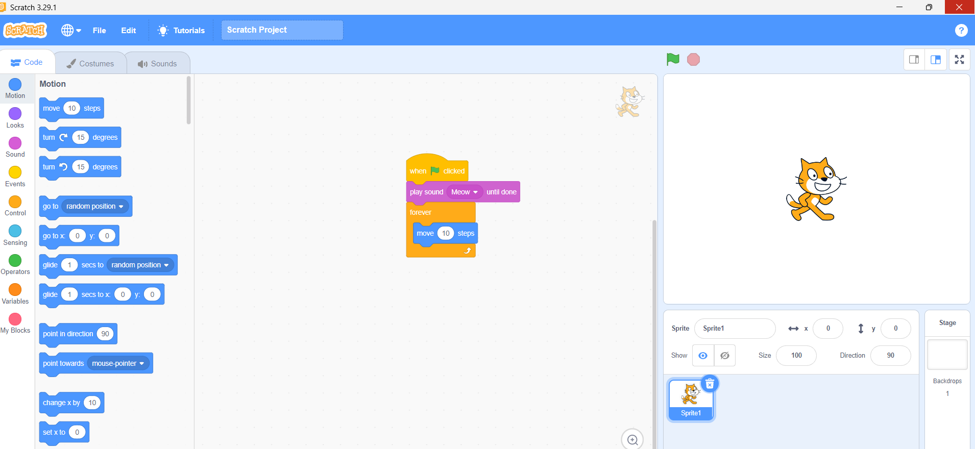
Task: Select the Variables block category
Action: [x=16, y=294]
